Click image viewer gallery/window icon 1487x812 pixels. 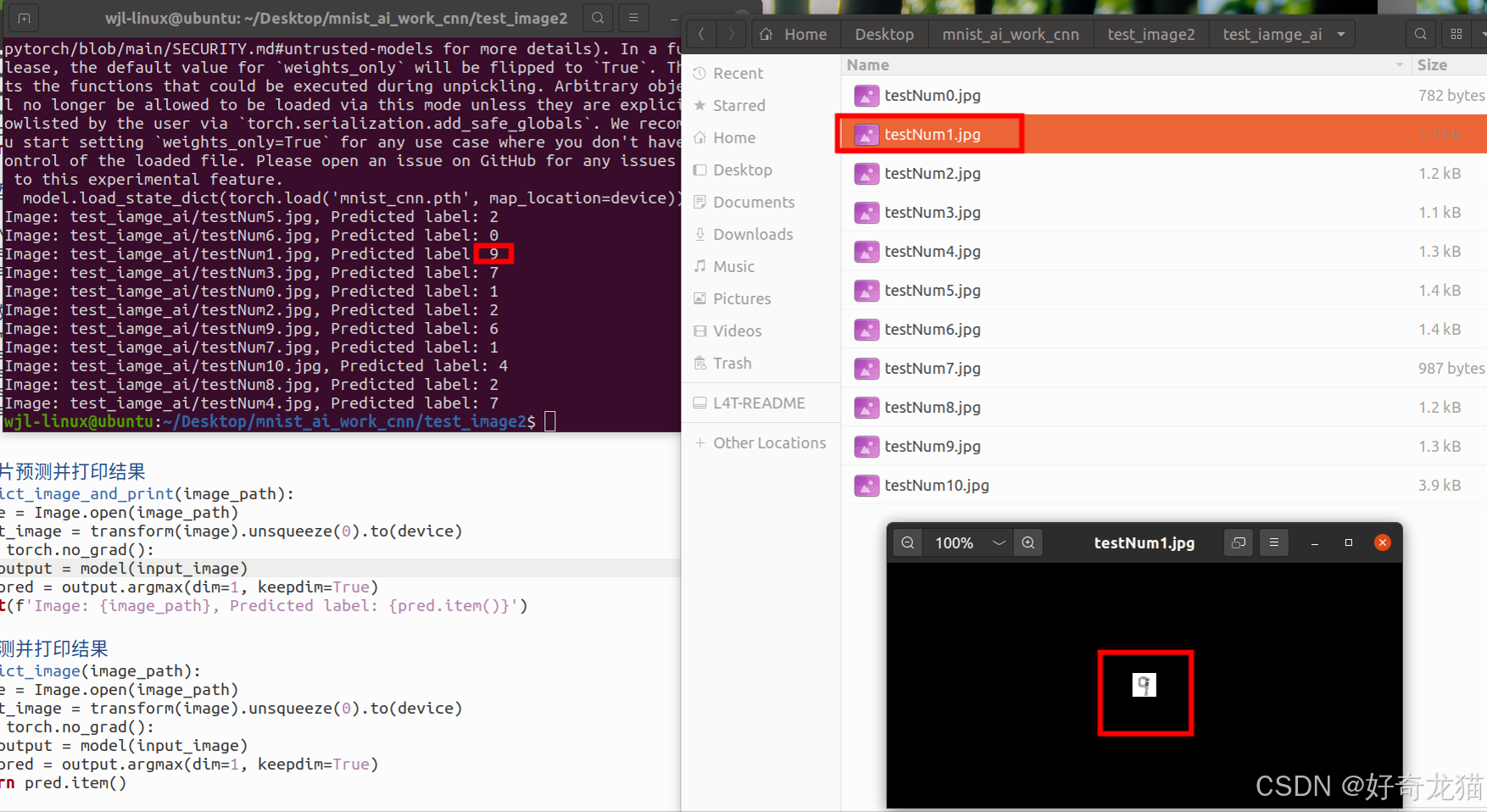1239,542
